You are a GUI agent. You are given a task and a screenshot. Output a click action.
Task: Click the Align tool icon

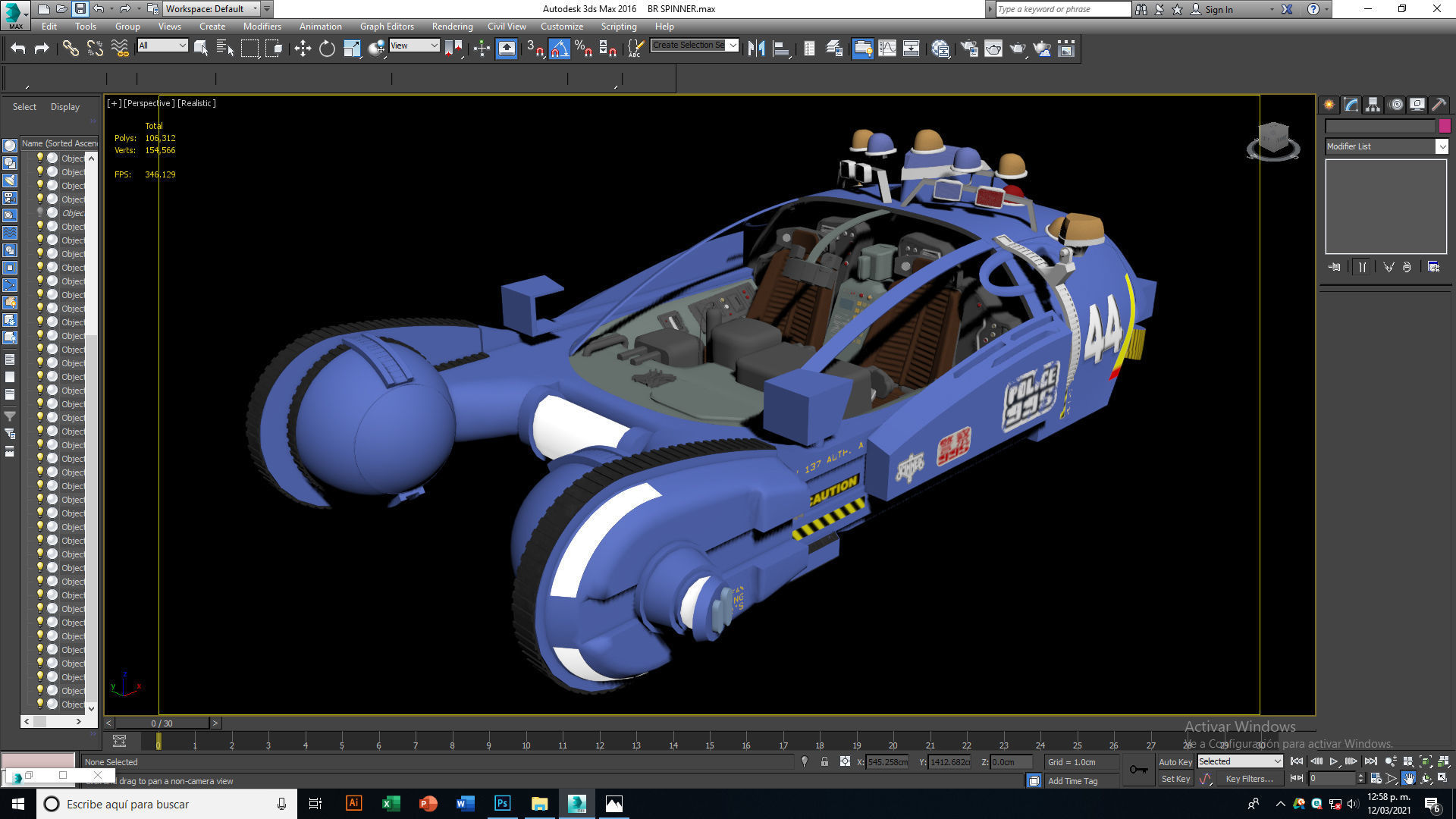point(781,49)
